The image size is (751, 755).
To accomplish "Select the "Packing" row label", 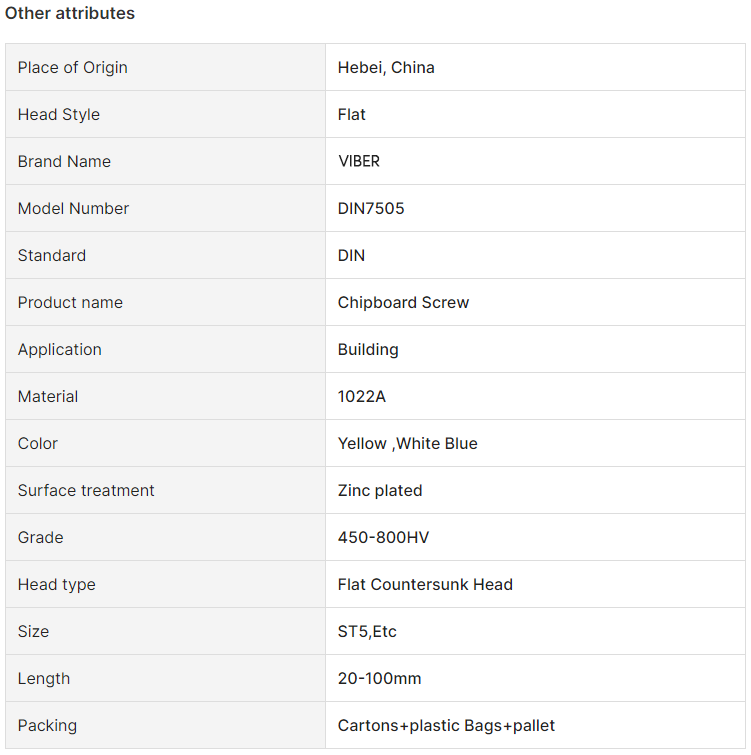I will click(x=47, y=726).
